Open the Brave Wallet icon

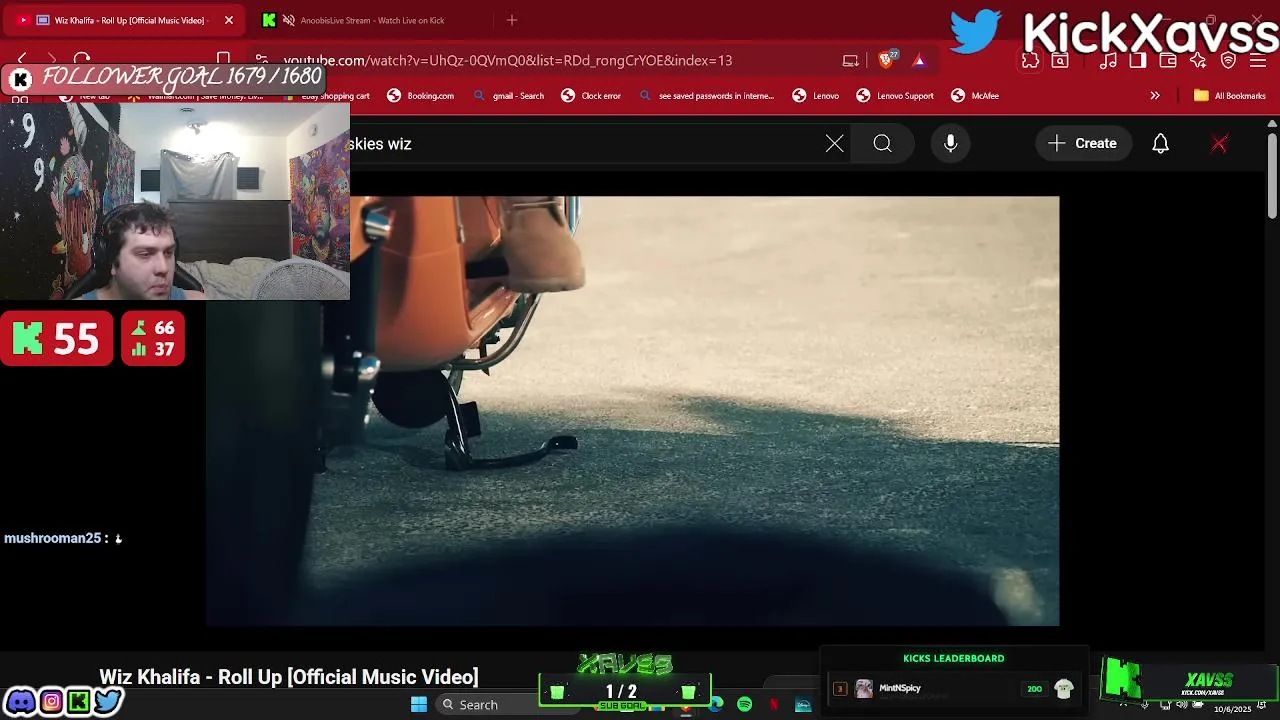click(1168, 60)
